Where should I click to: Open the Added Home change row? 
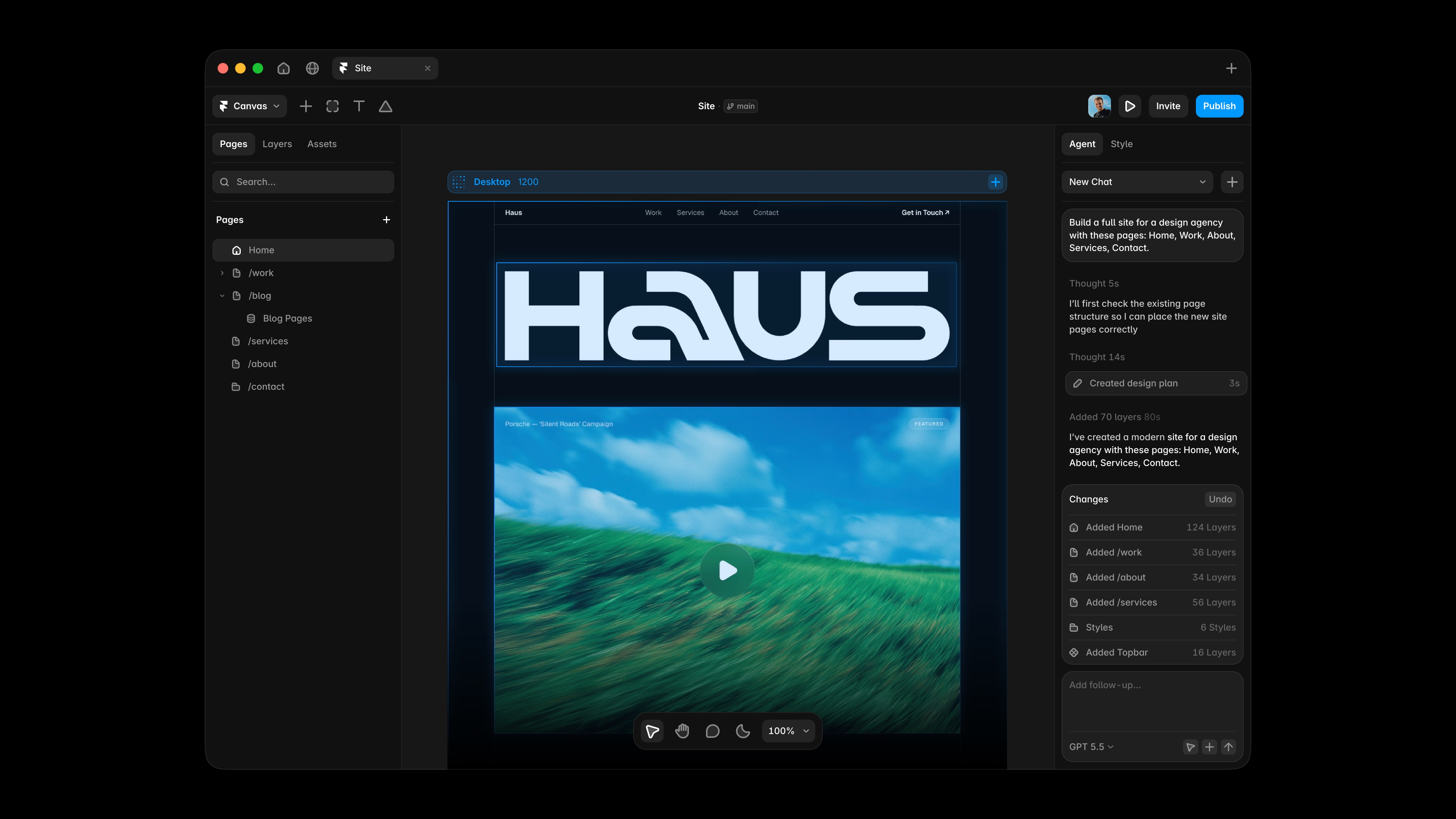(1153, 527)
